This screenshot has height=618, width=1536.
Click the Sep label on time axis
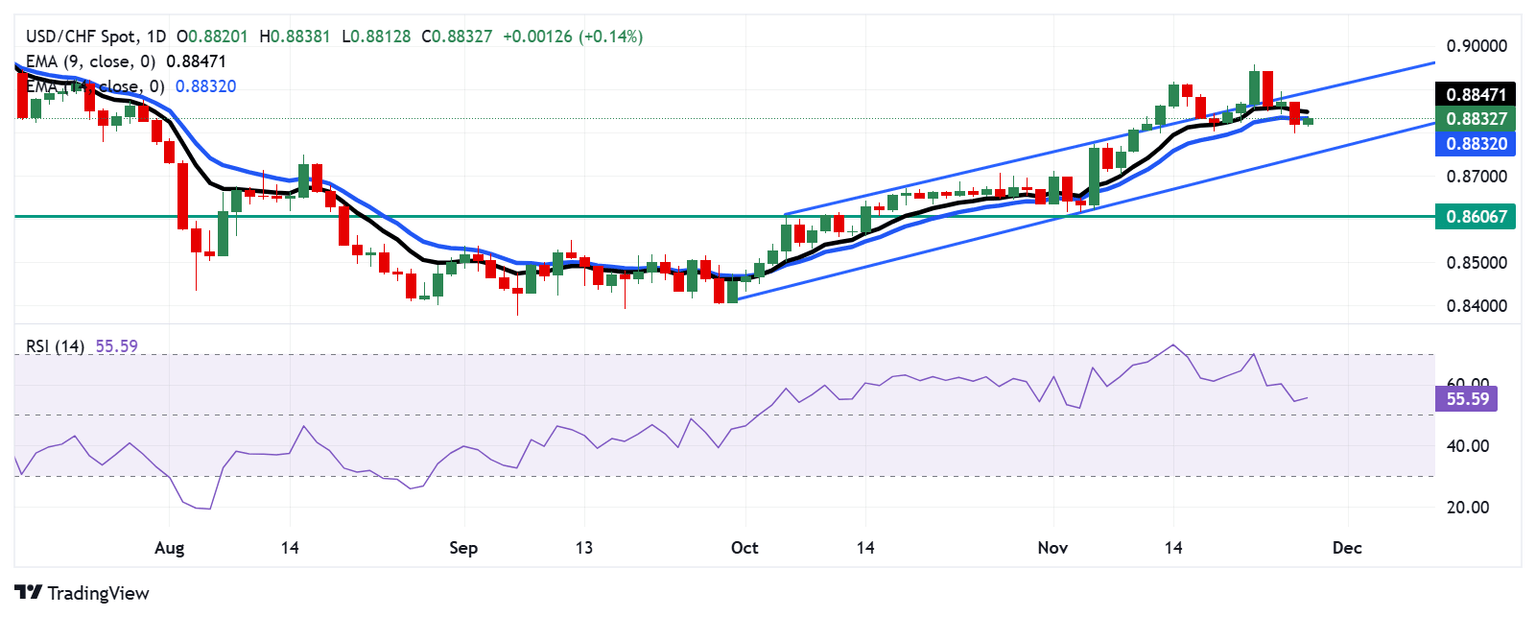[x=463, y=549]
